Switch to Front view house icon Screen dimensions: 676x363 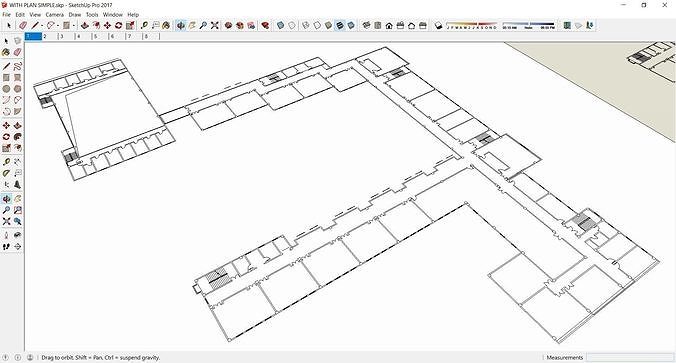389,25
